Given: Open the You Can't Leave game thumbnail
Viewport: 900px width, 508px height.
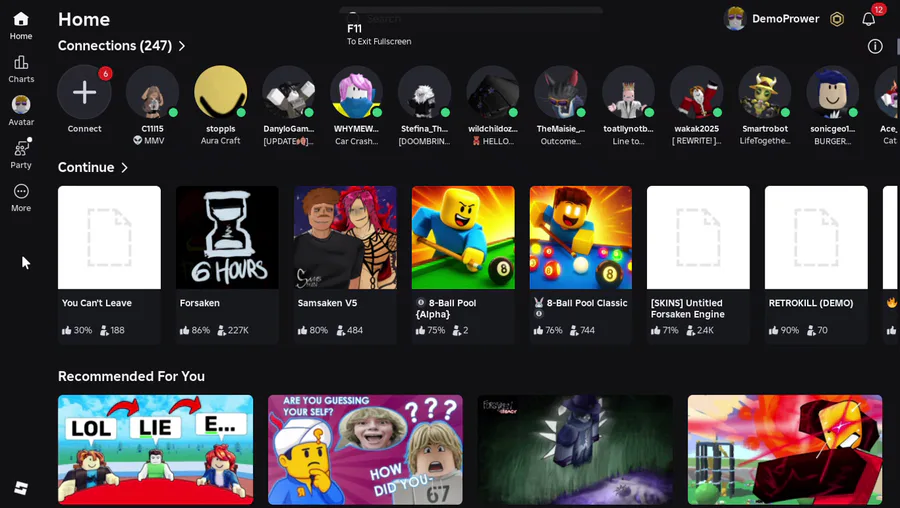Looking at the screenshot, I should (x=109, y=237).
